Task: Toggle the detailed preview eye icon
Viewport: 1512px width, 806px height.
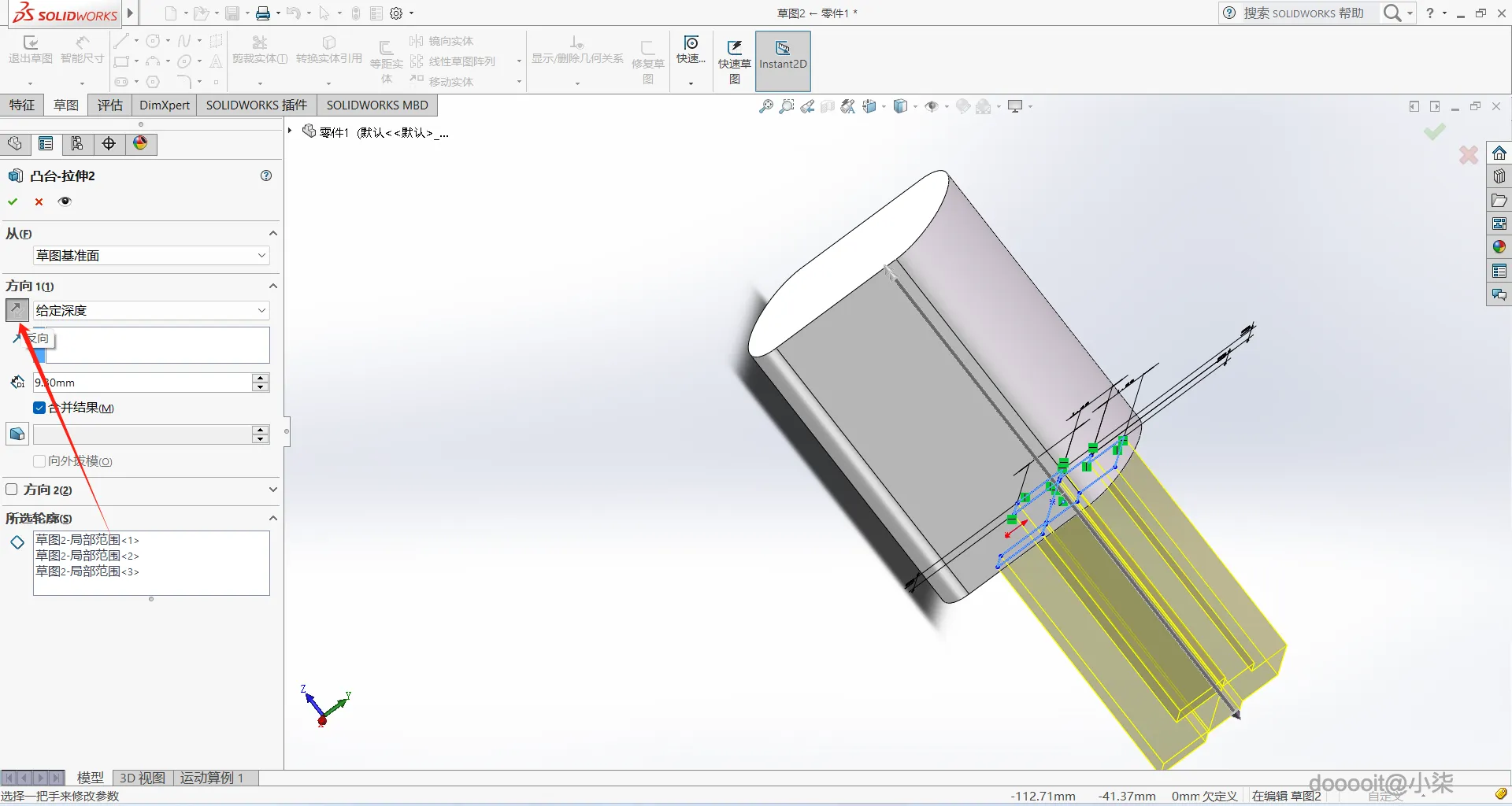Action: [65, 201]
